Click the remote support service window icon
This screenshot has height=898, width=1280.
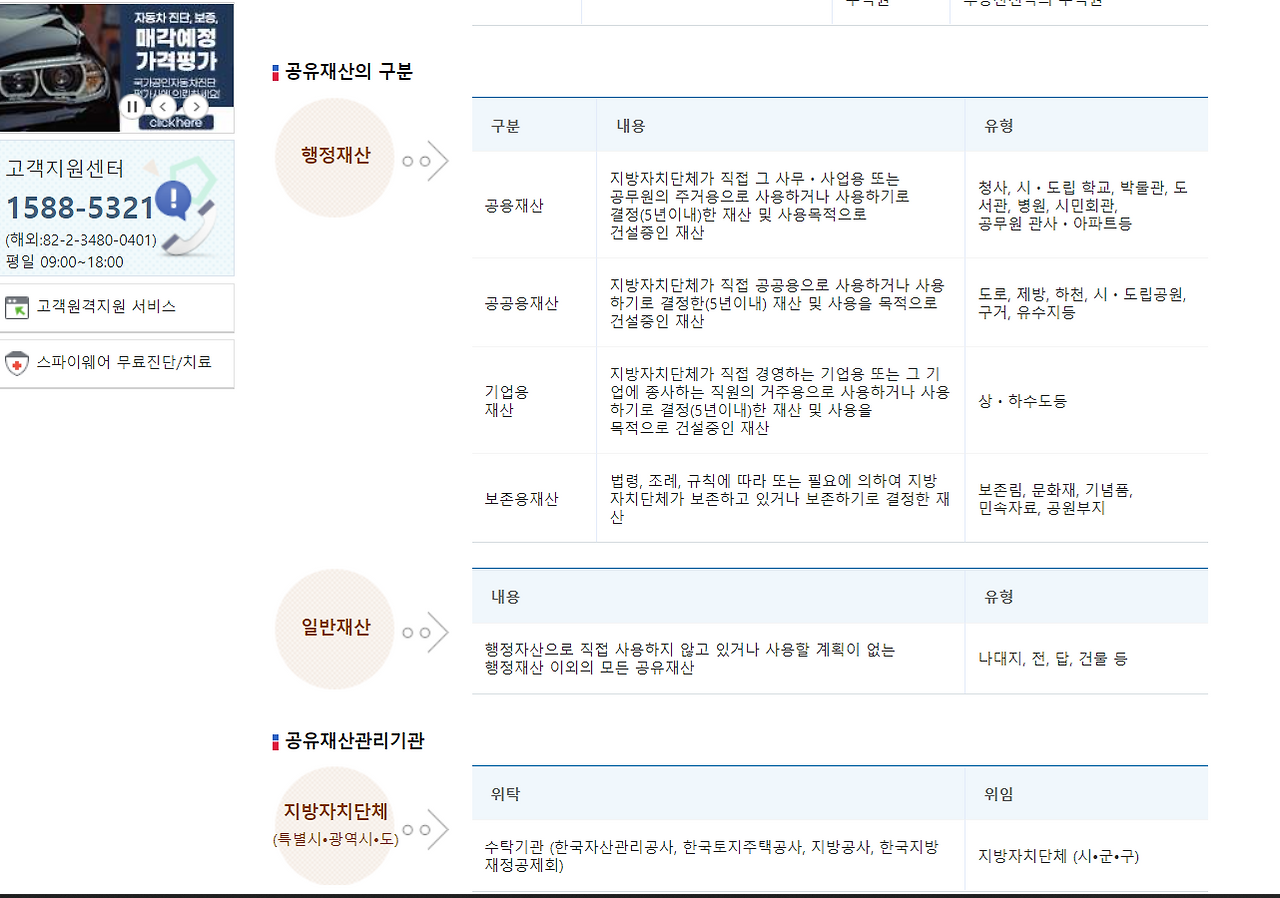coord(17,307)
